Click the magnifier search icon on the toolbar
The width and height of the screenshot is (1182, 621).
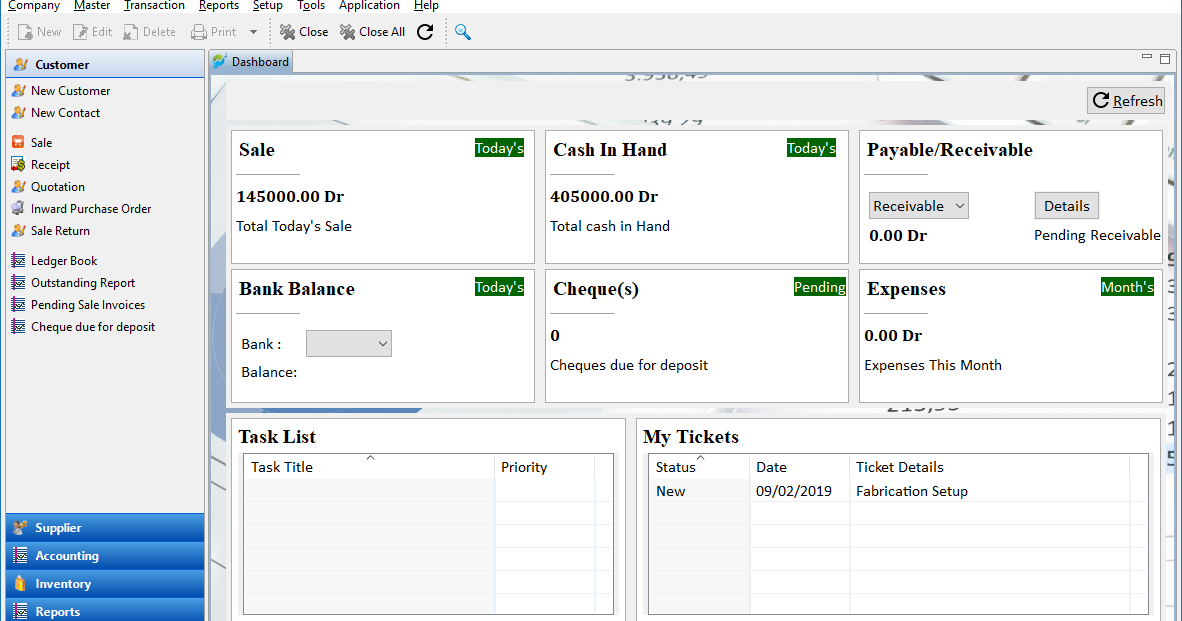pos(461,31)
